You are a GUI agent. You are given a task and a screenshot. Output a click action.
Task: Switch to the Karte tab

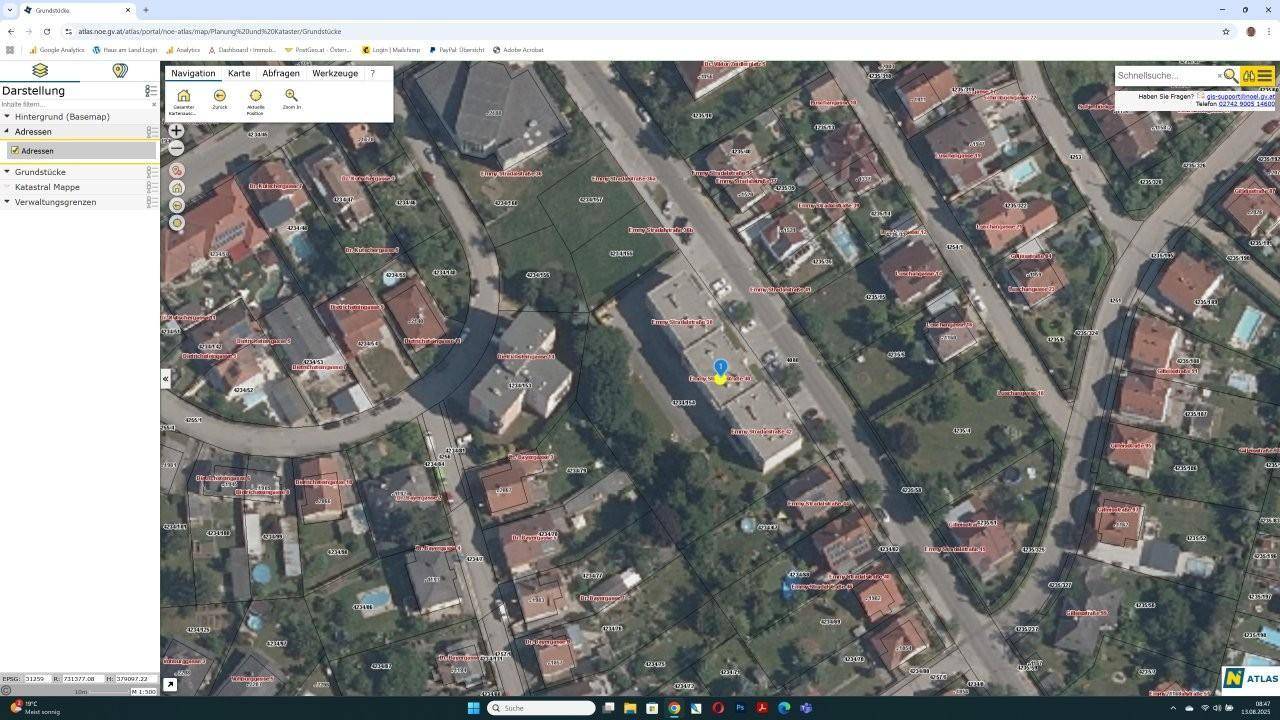239,73
